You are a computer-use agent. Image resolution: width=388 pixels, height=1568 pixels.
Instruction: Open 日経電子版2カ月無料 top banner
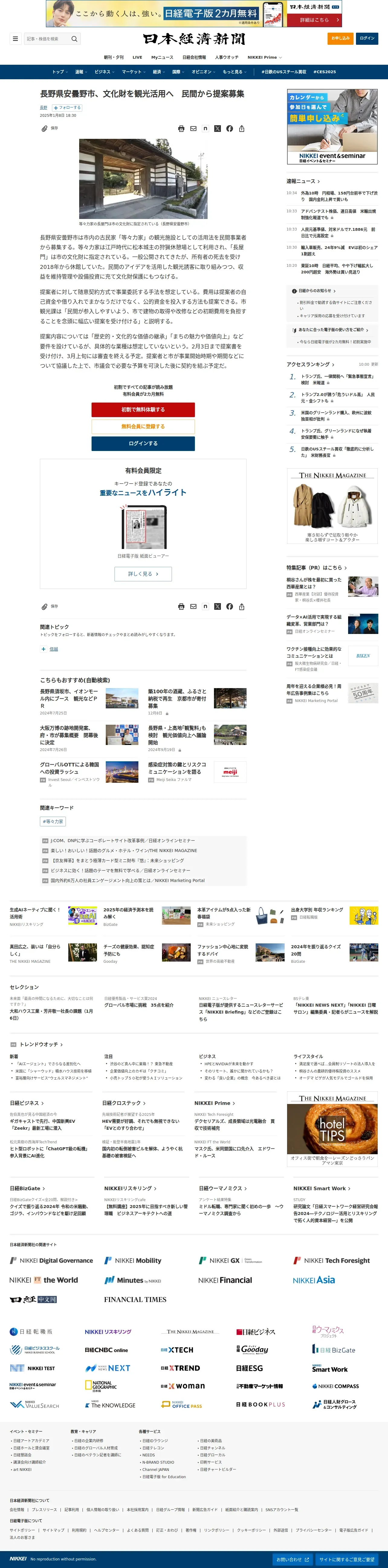point(194,13)
